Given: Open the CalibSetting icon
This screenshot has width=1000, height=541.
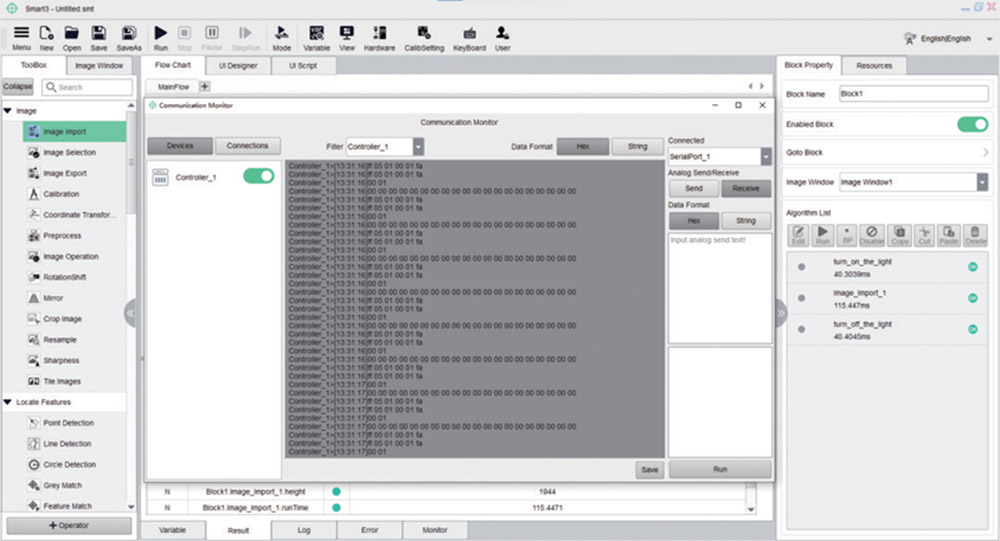Looking at the screenshot, I should (x=424, y=38).
